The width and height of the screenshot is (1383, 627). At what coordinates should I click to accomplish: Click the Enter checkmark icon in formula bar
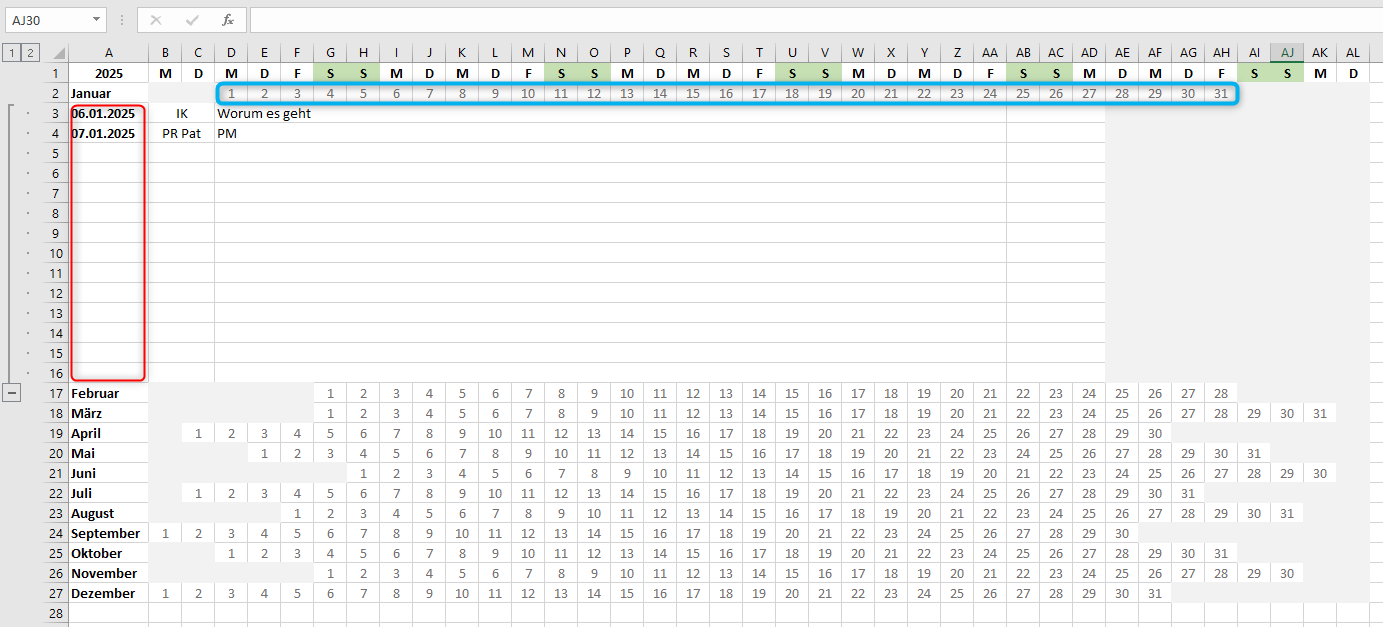coord(192,20)
